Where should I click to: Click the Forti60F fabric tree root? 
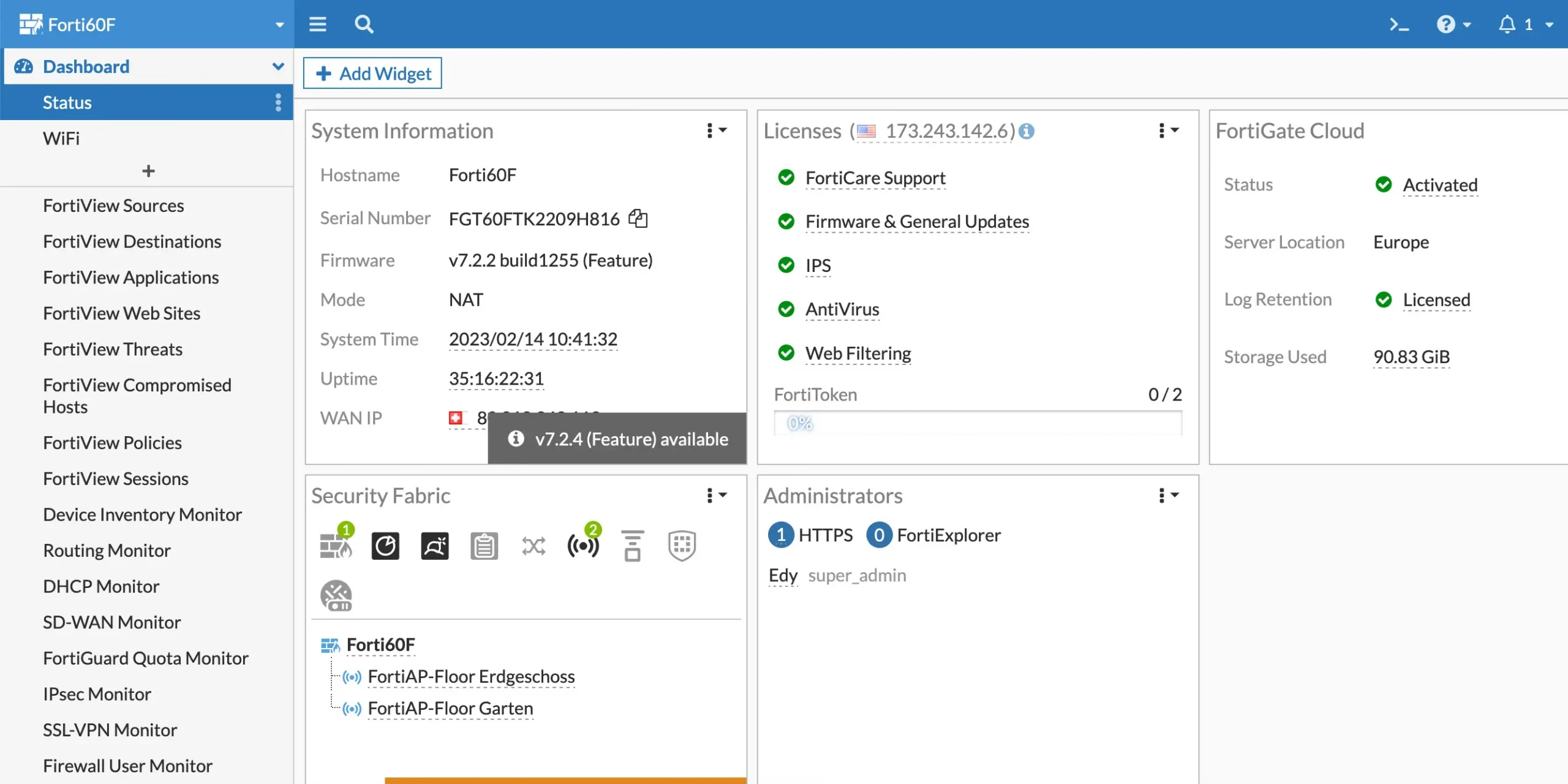380,644
